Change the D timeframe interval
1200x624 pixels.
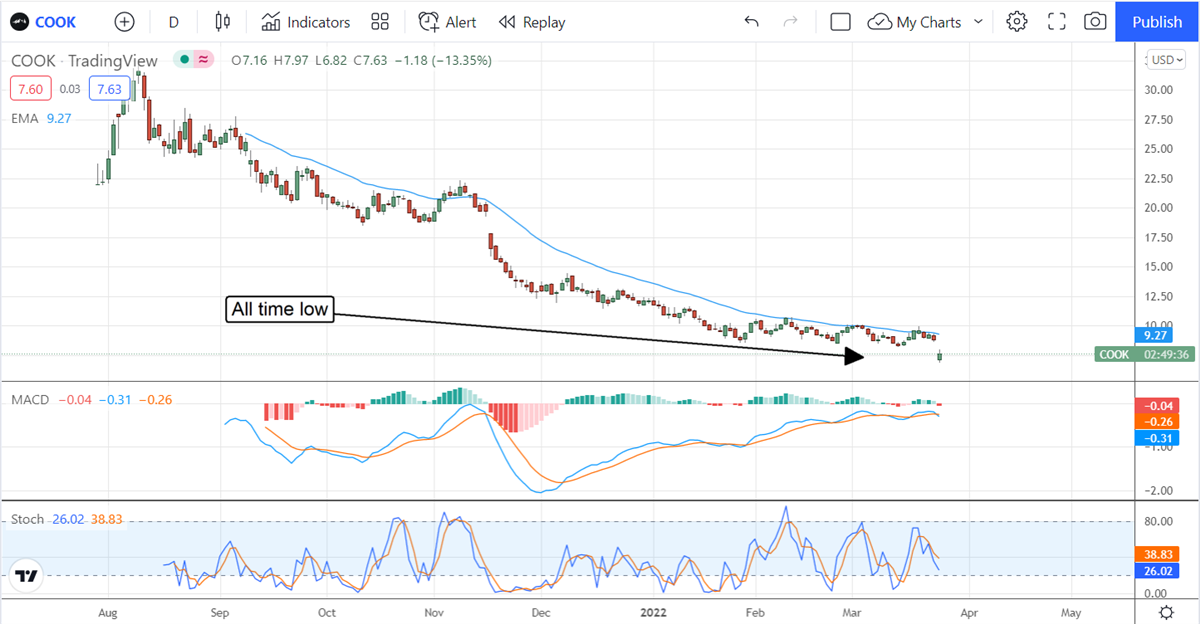pos(174,22)
